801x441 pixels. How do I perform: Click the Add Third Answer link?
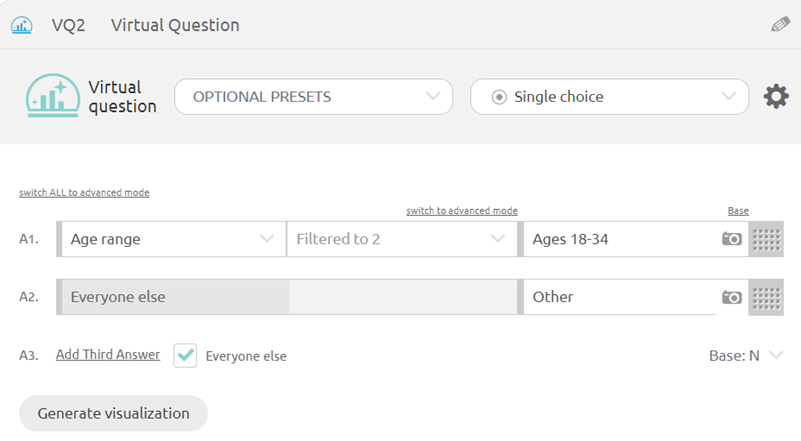point(108,355)
